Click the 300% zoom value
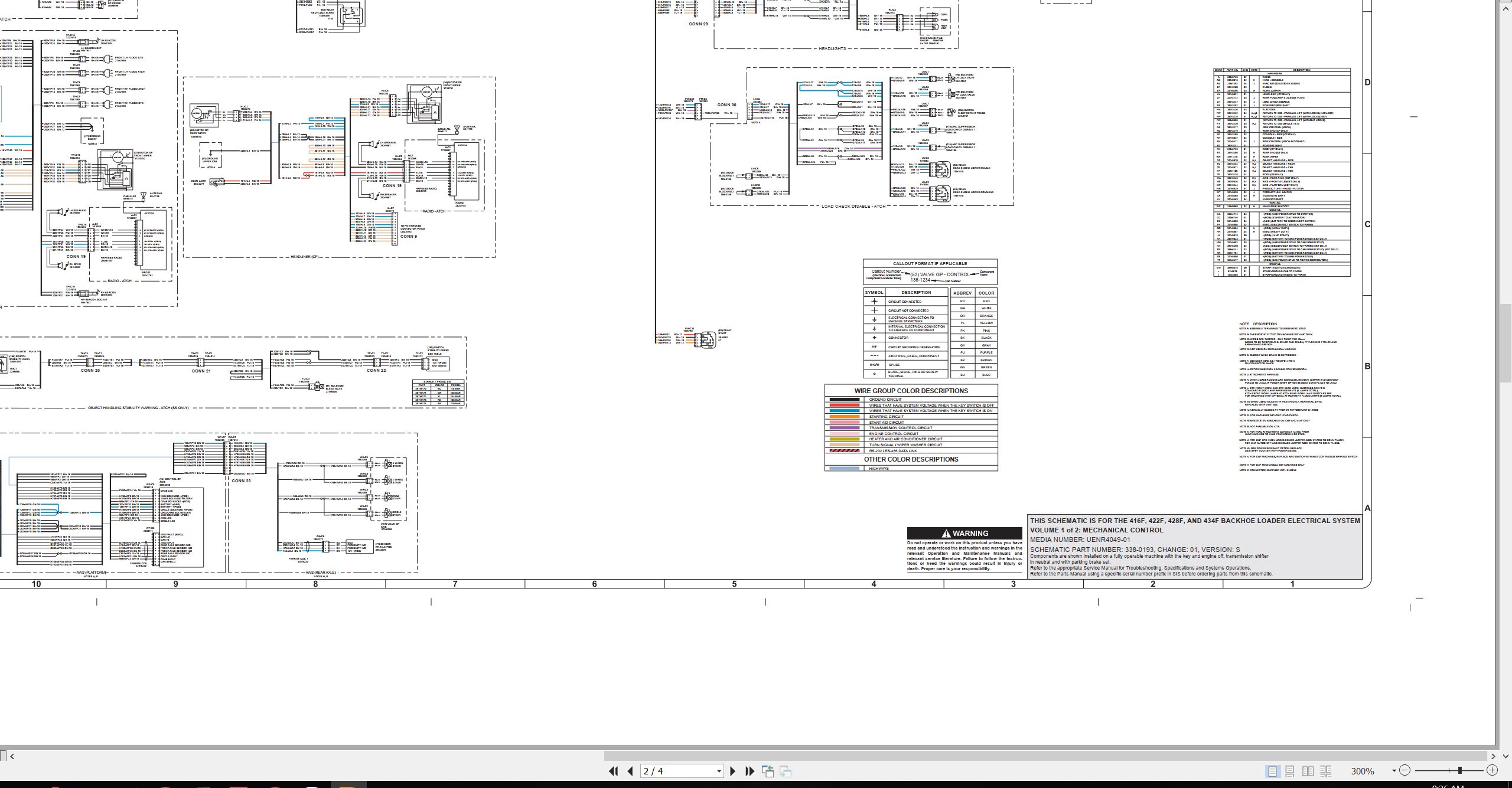The width and height of the screenshot is (1512, 788). point(1363,771)
